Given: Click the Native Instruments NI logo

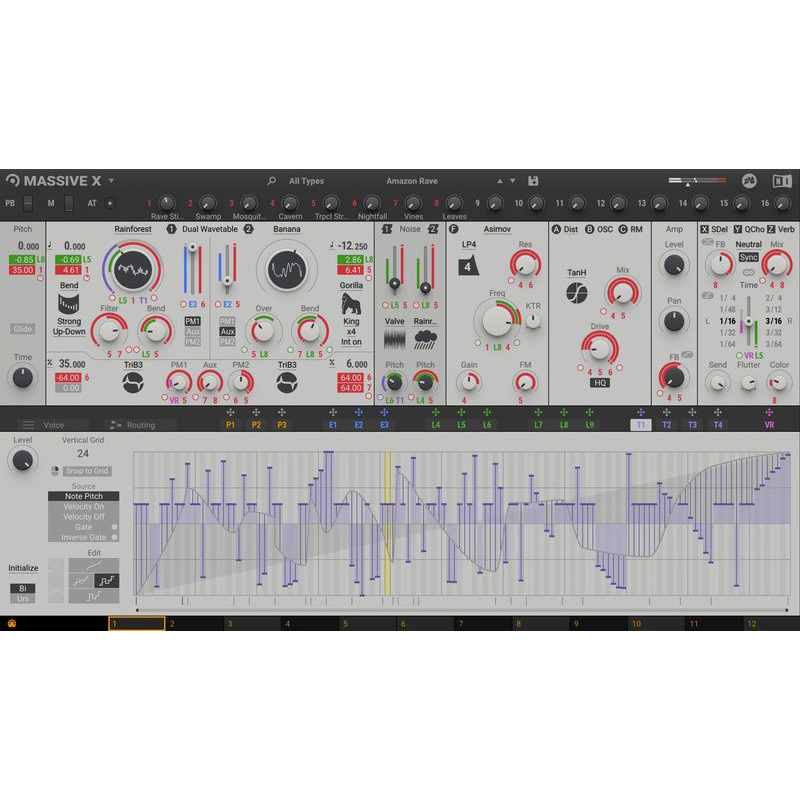Looking at the screenshot, I should (x=782, y=181).
